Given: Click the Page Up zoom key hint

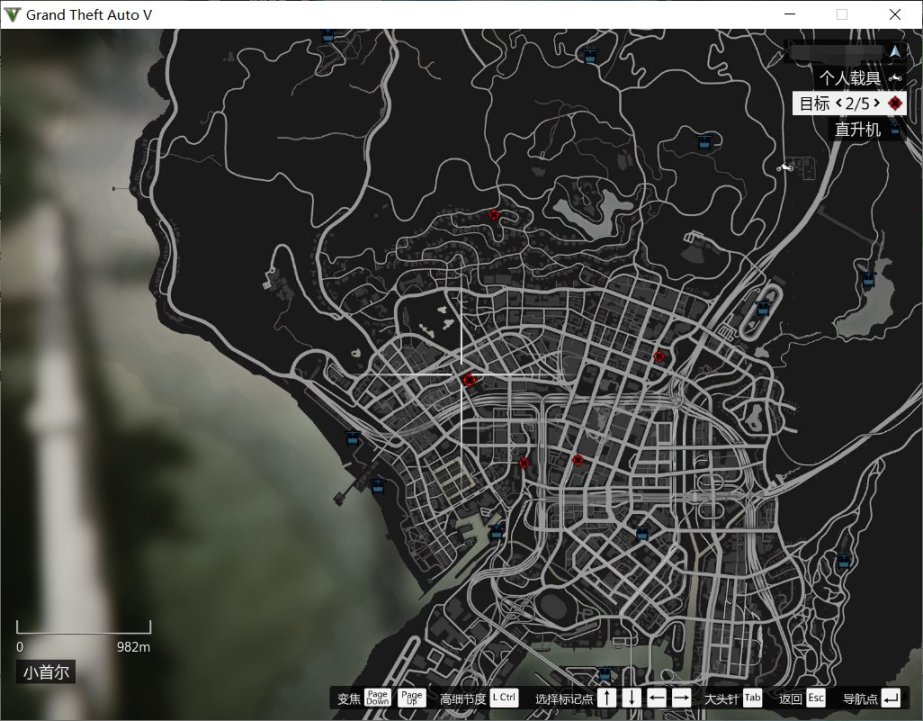Looking at the screenshot, I should pos(411,698).
